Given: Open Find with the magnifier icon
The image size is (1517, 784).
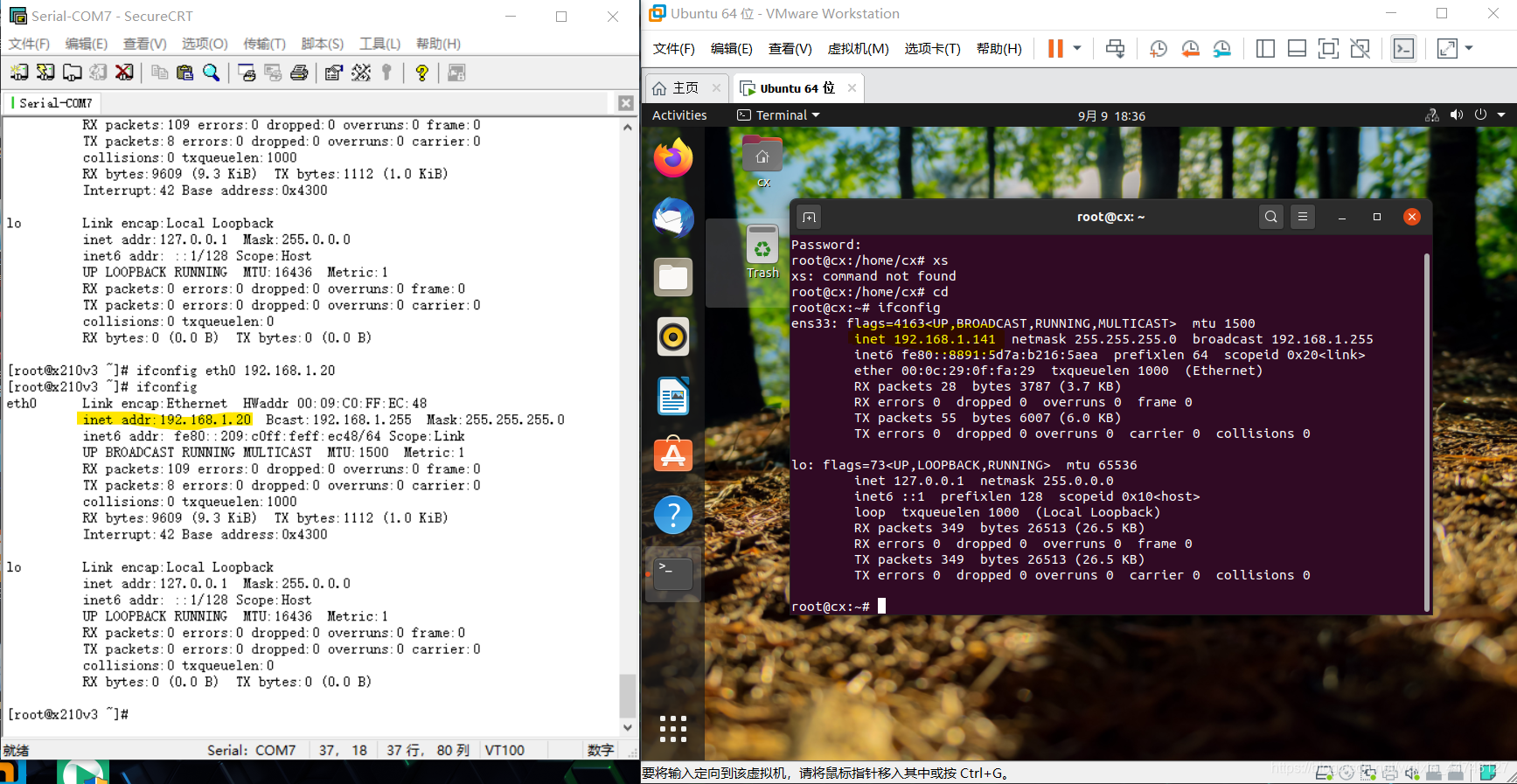Looking at the screenshot, I should pyautogui.click(x=211, y=73).
